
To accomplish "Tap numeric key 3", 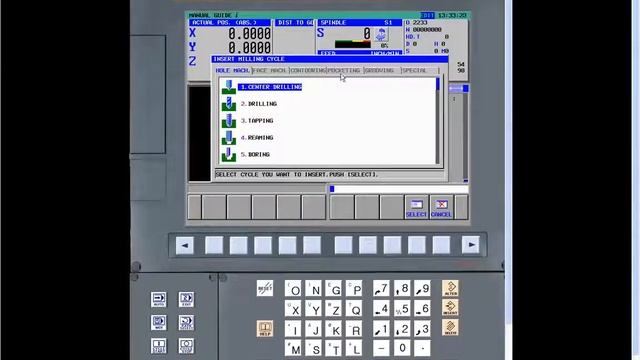I will [422, 329].
